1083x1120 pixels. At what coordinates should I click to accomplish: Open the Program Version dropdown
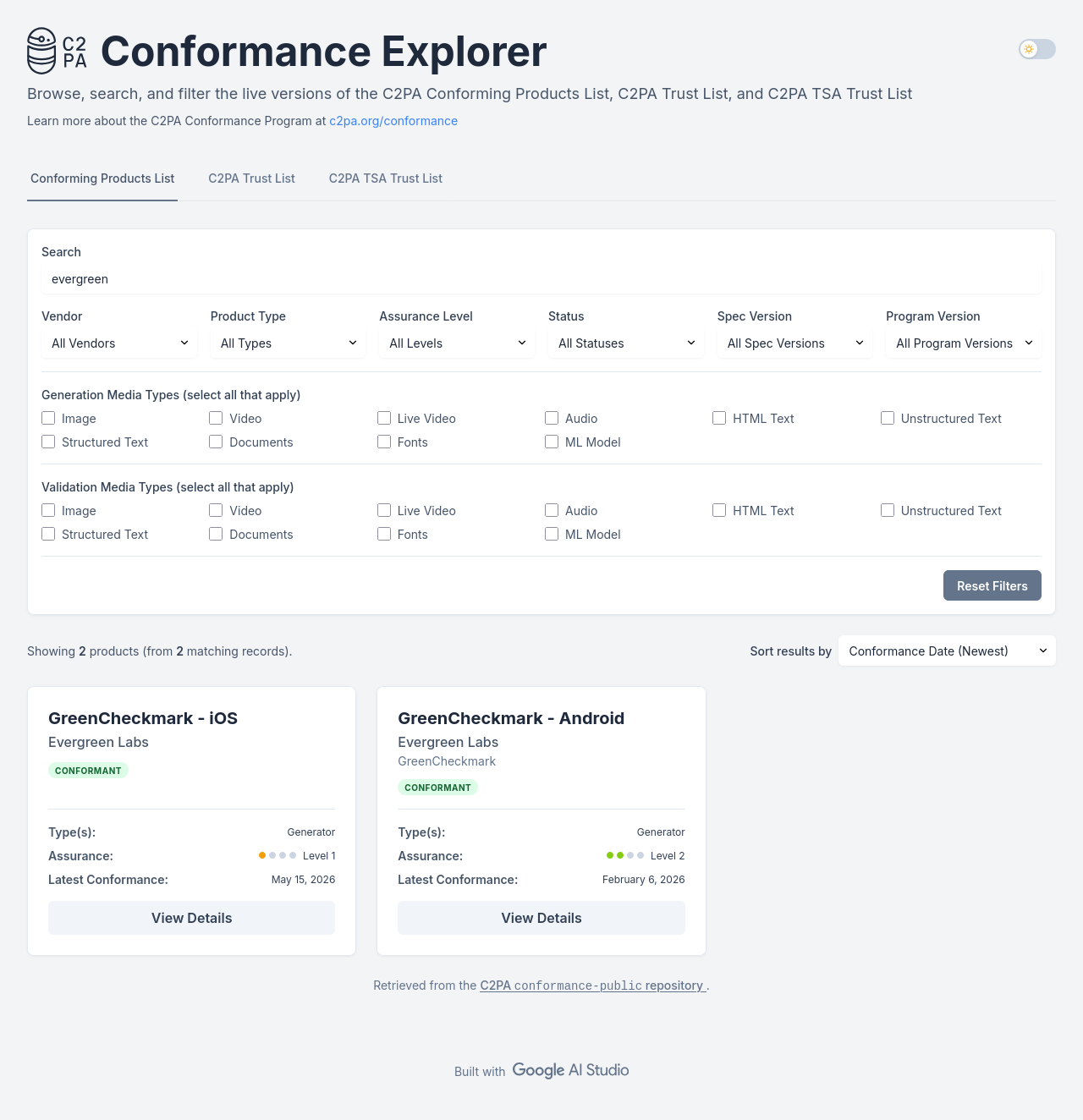[x=964, y=343]
